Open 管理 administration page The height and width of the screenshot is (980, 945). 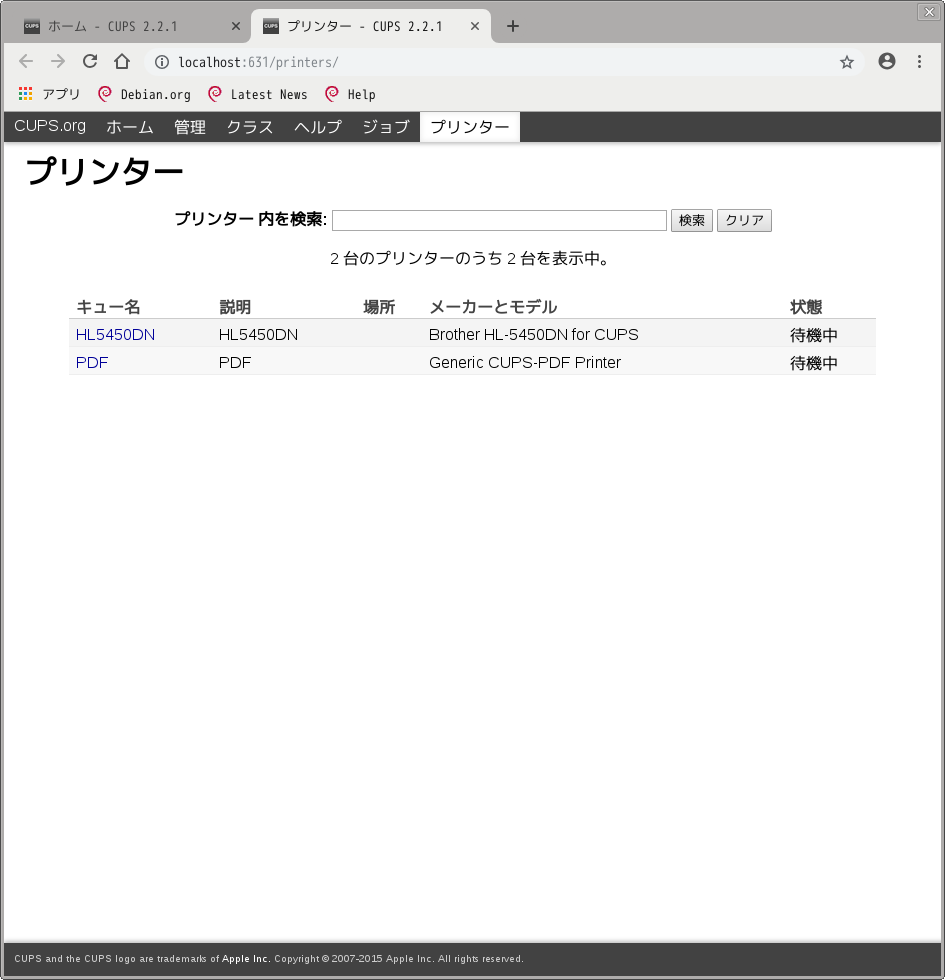click(190, 126)
